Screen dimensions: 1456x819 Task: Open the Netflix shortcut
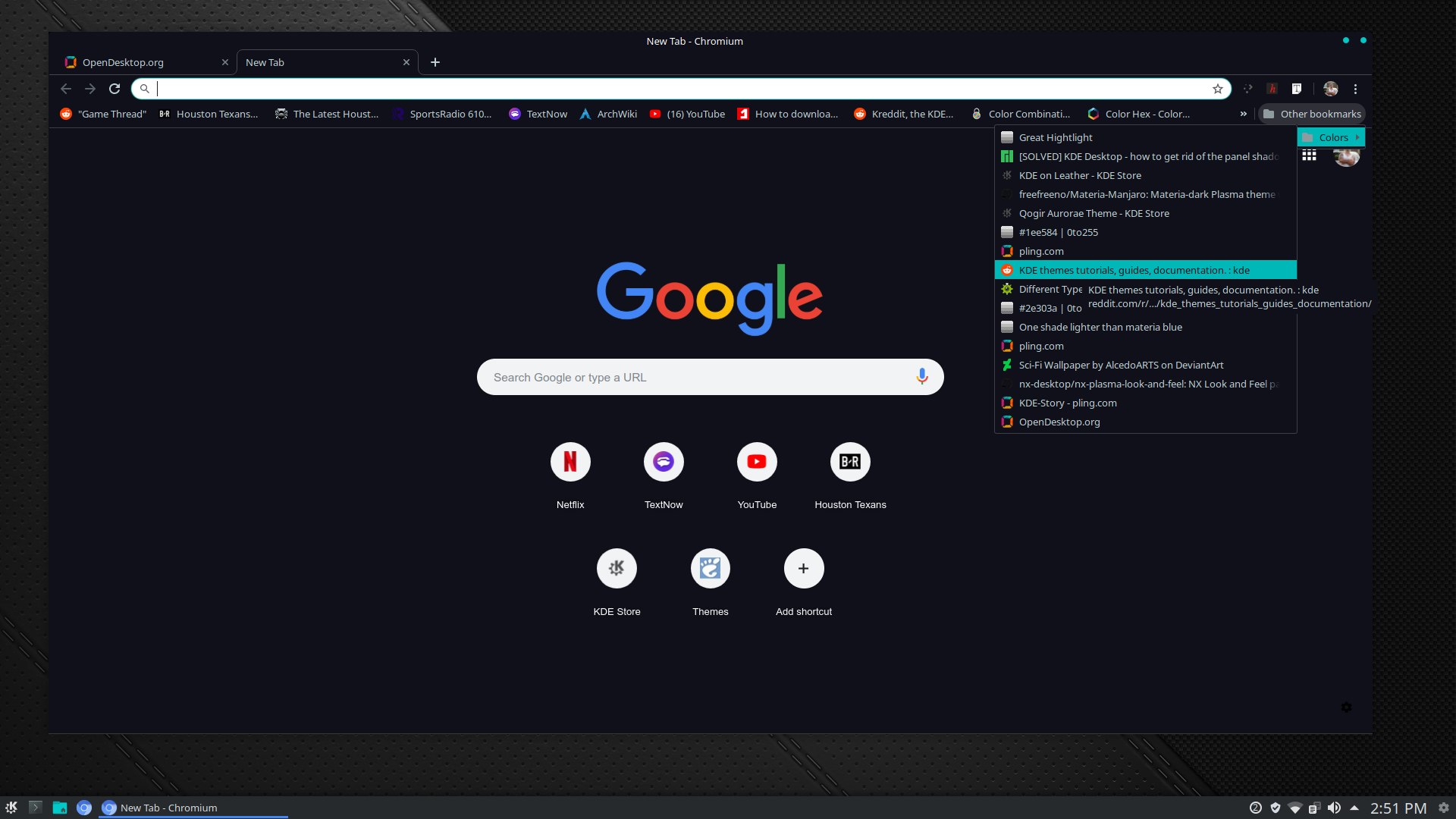(x=570, y=476)
